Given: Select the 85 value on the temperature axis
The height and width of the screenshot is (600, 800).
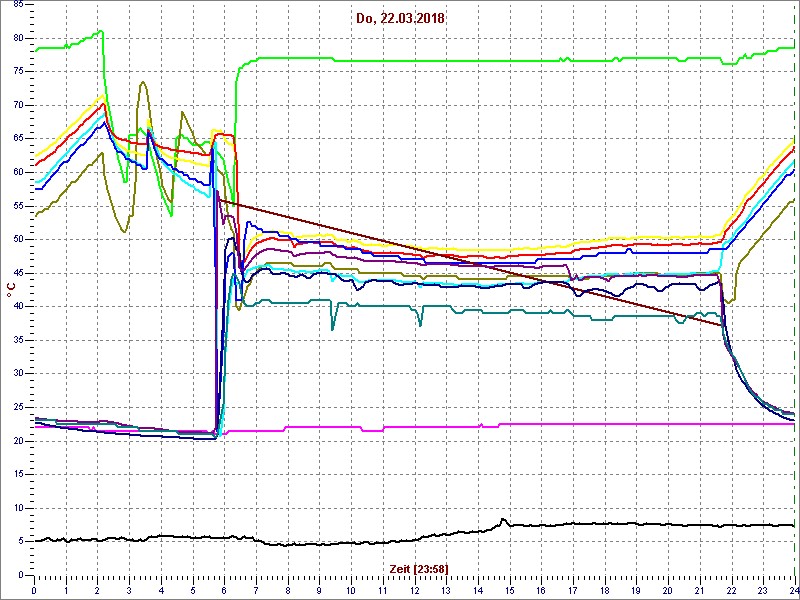Looking at the screenshot, I should coord(17,5).
